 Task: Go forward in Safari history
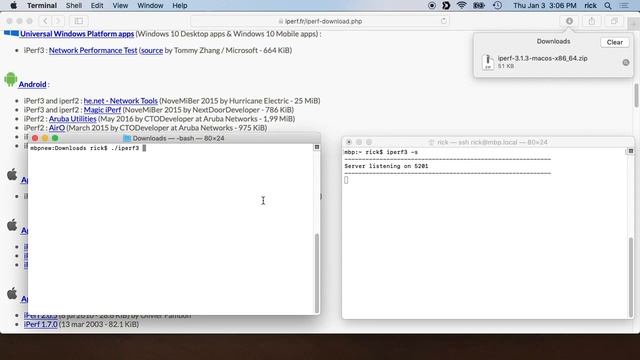click(58, 21)
